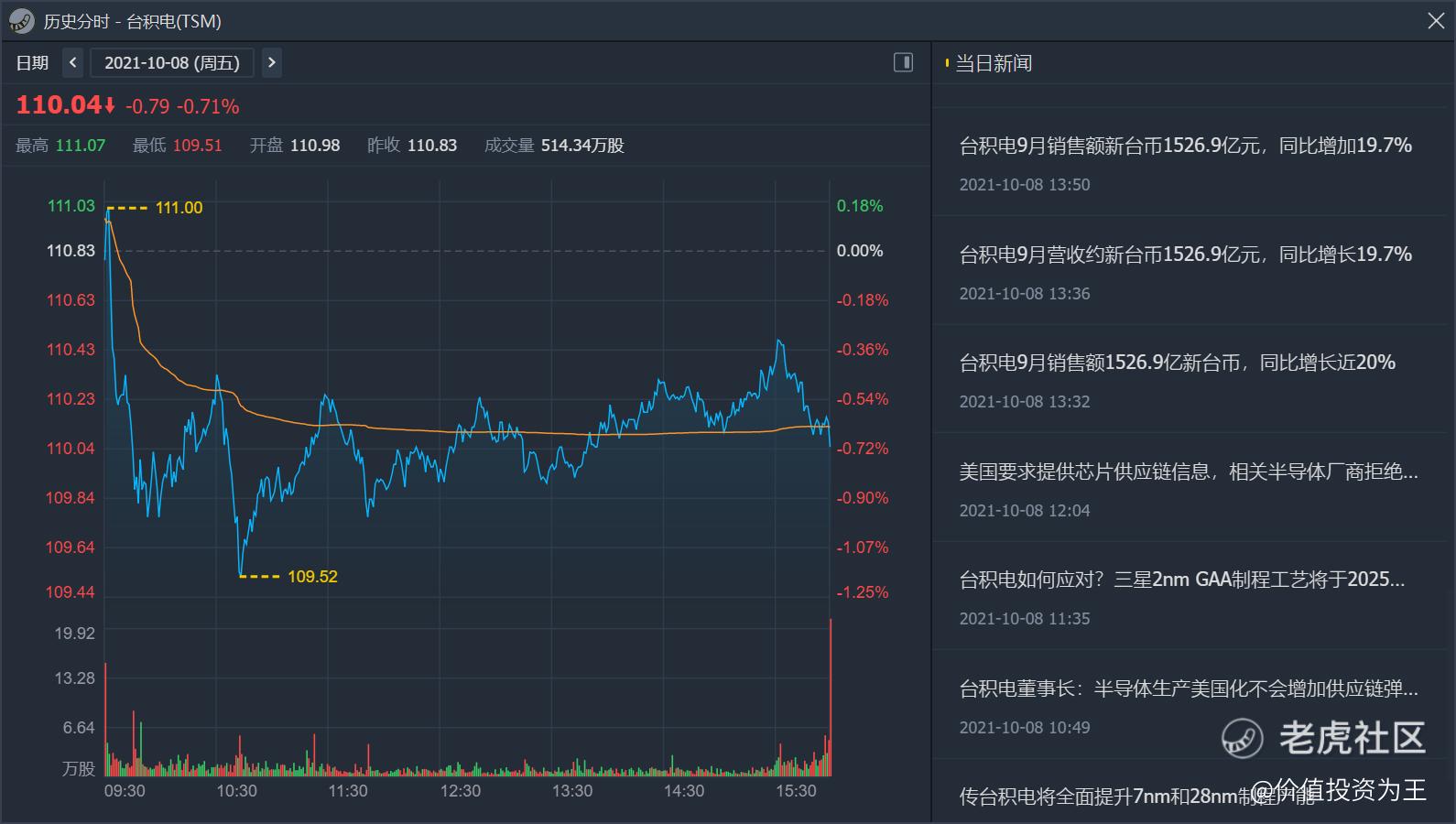
Task: Close the 历史分时 window
Action: [1435, 20]
